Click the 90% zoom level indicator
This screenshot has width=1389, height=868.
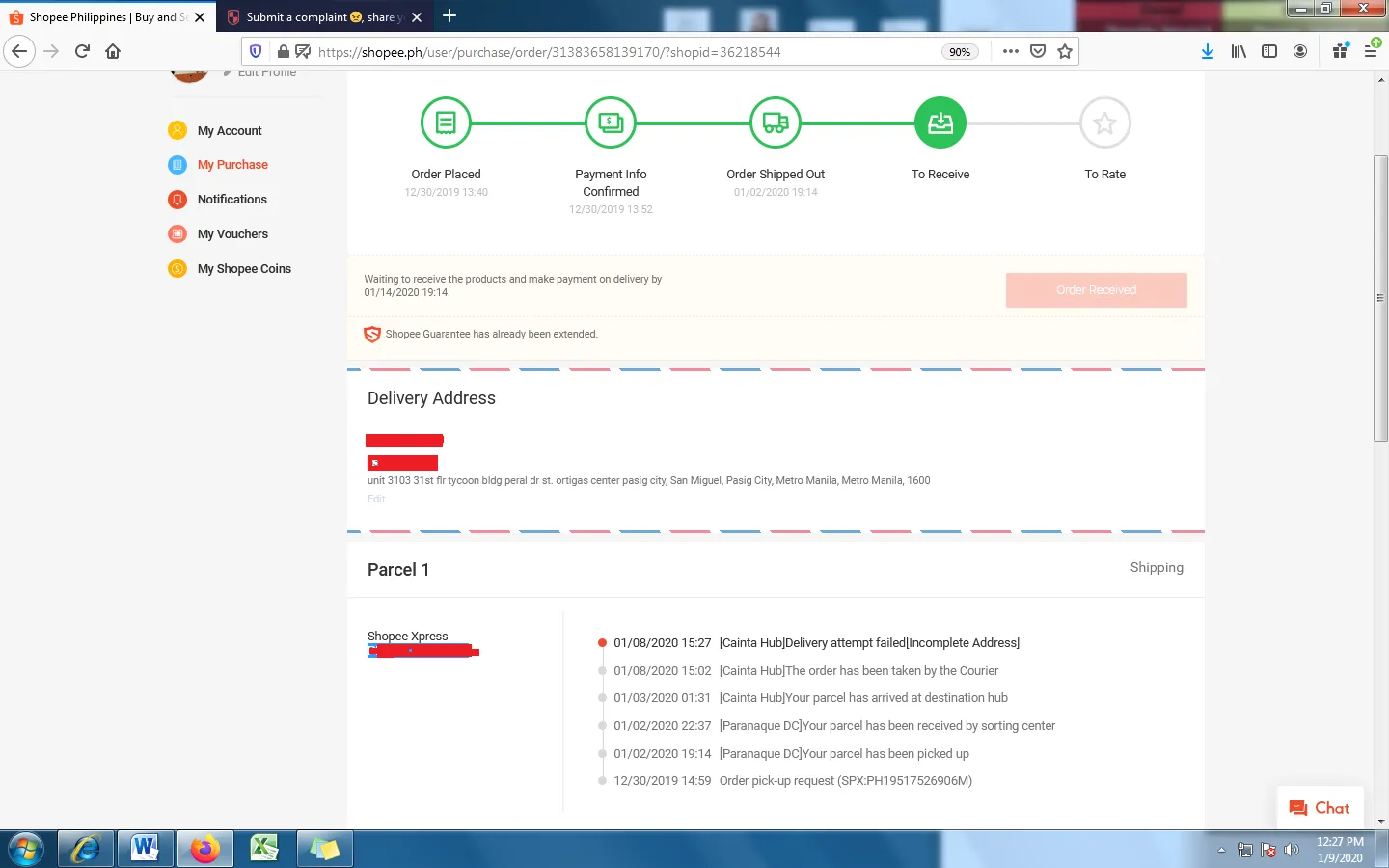pos(960,52)
